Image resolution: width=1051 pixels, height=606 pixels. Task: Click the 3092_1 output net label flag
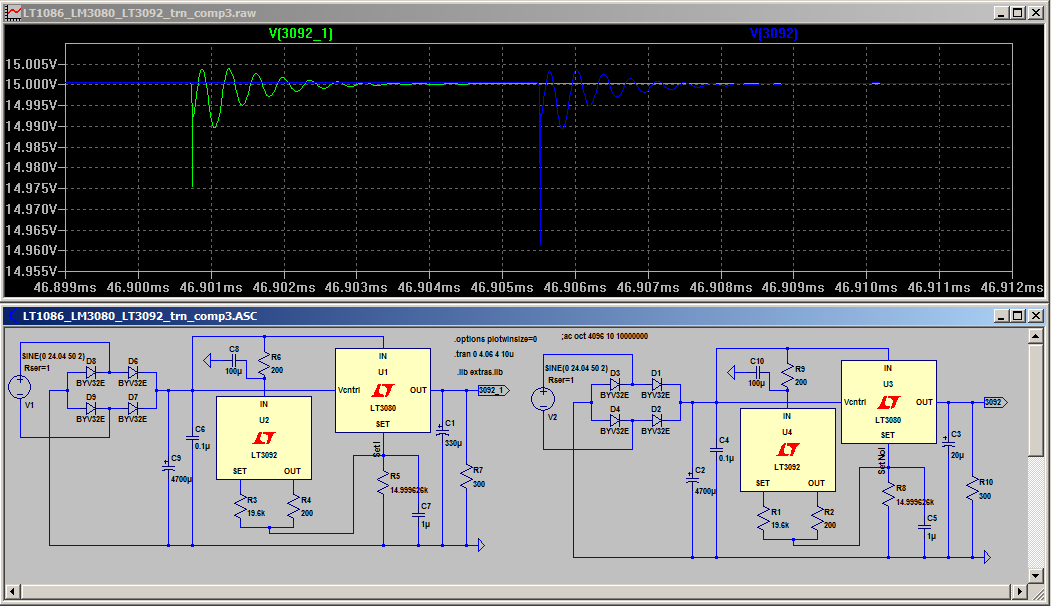click(493, 390)
